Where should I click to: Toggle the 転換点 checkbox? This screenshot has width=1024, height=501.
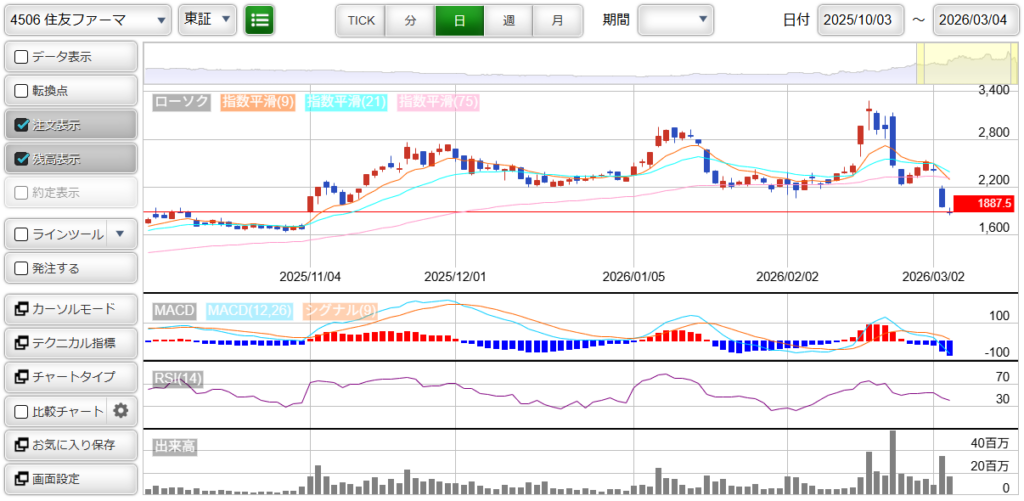(x=22, y=91)
